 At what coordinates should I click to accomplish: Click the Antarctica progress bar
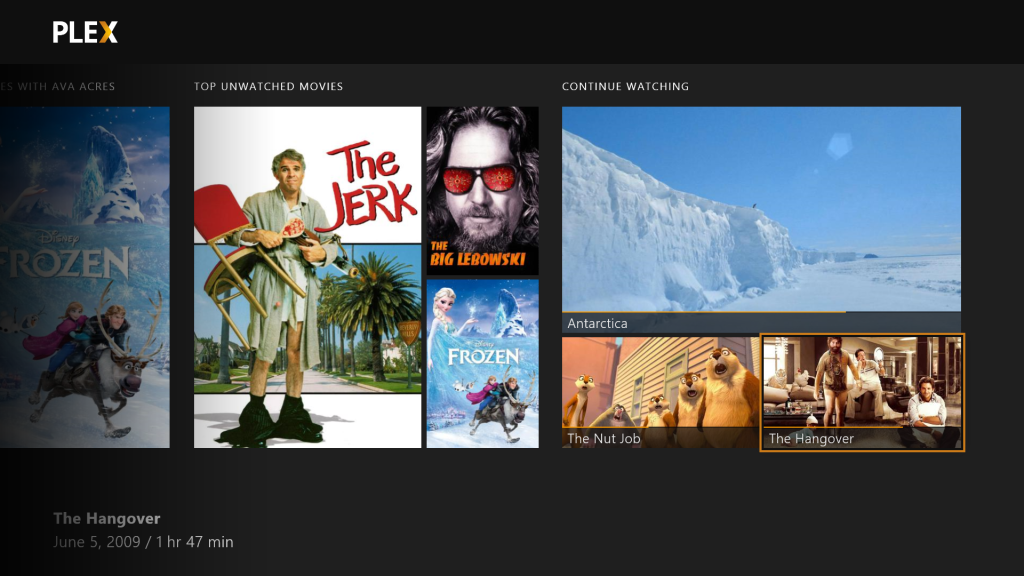[761, 312]
